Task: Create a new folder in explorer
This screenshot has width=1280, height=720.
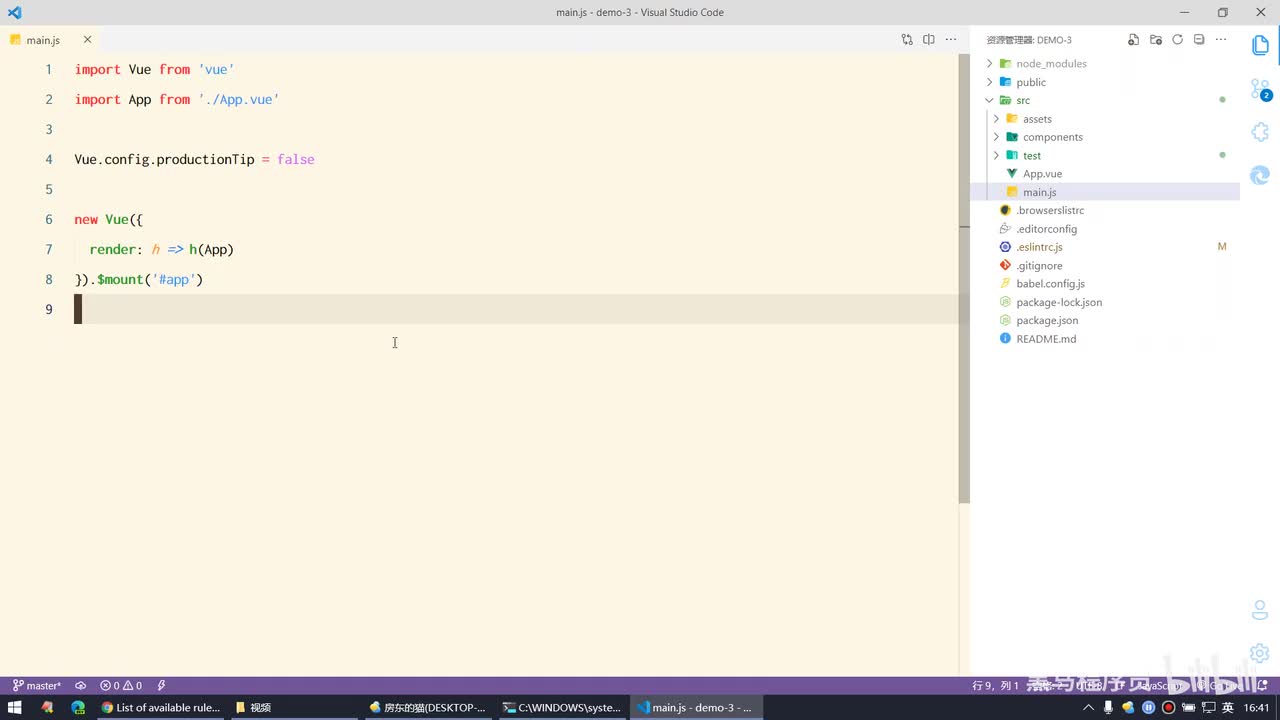Action: tap(1155, 40)
